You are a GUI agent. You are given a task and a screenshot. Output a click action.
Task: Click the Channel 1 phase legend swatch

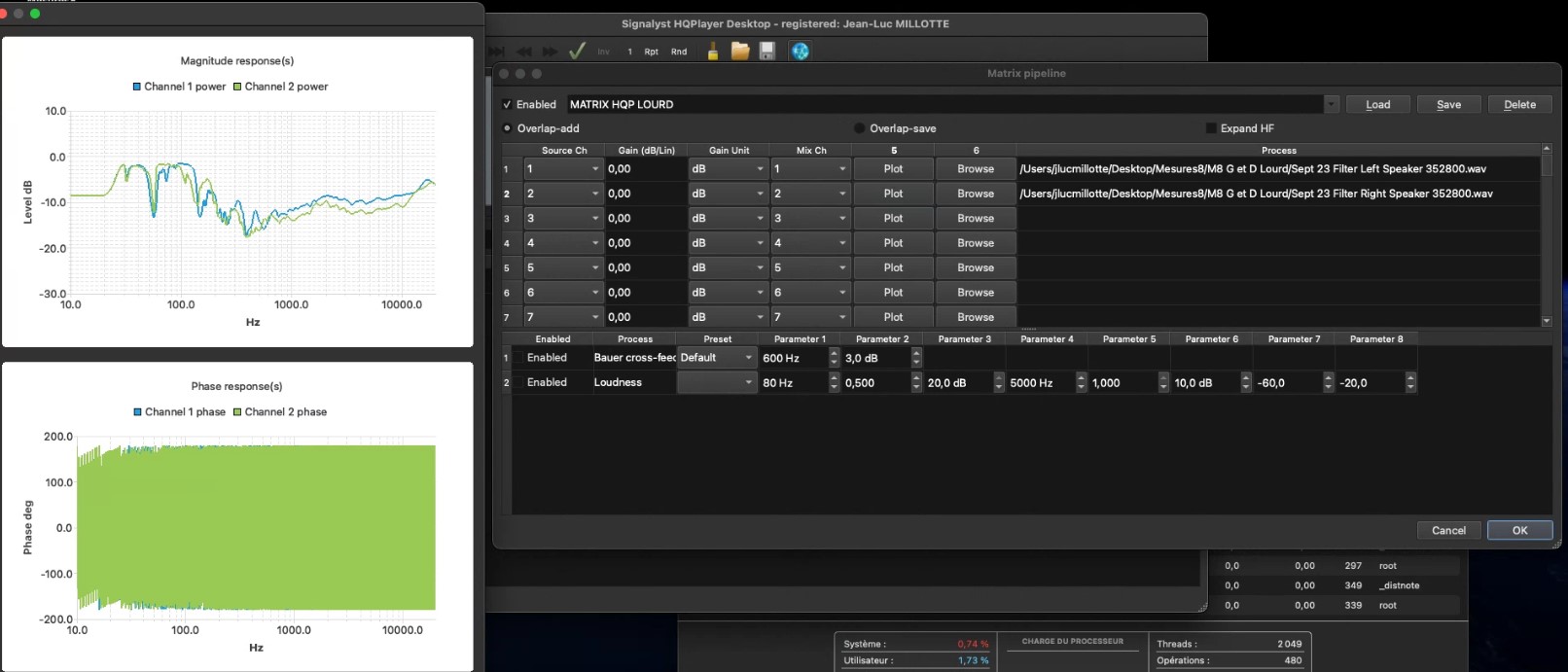137,412
